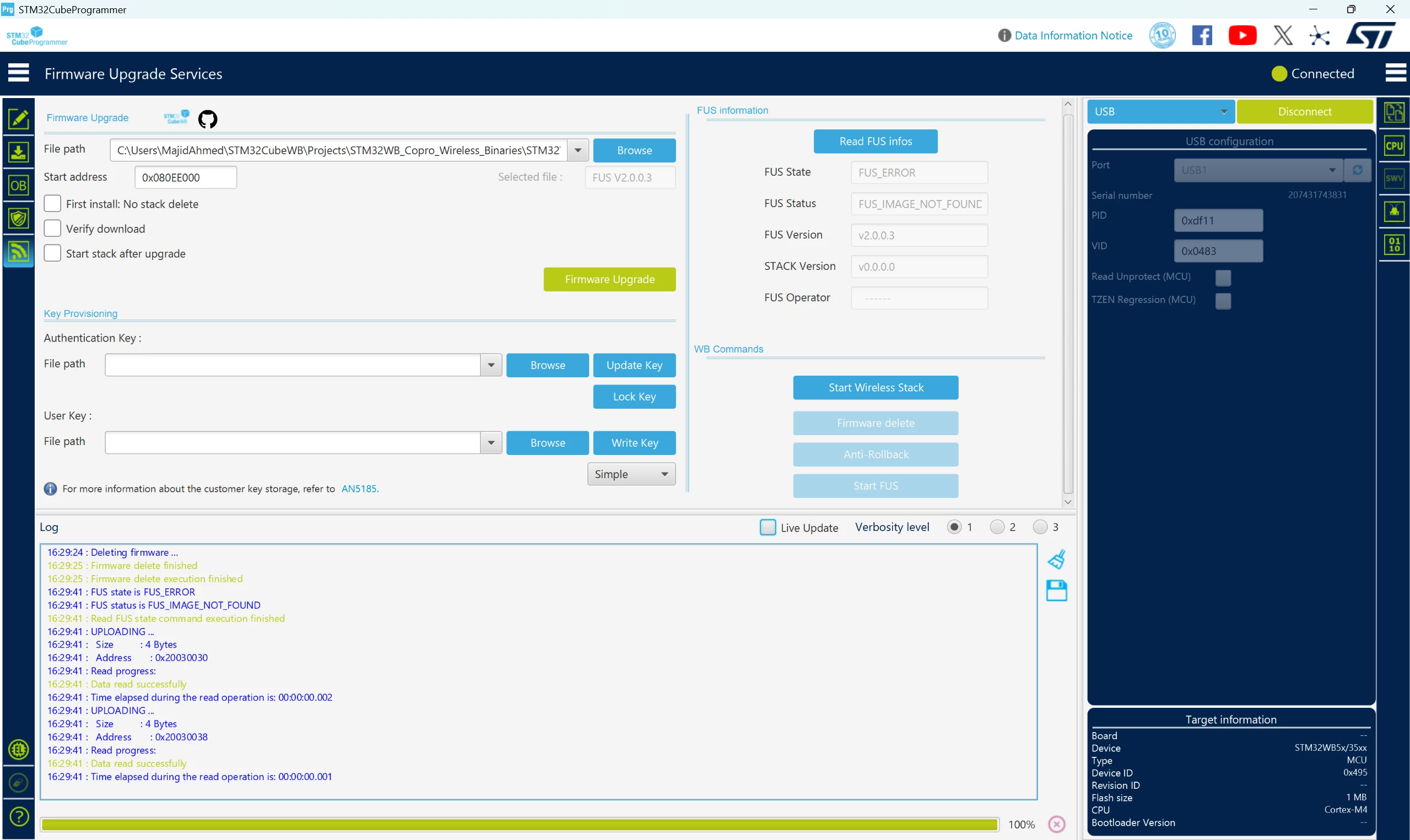Open the USB1 port dropdown
This screenshot has width=1410, height=840.
tap(1258, 170)
